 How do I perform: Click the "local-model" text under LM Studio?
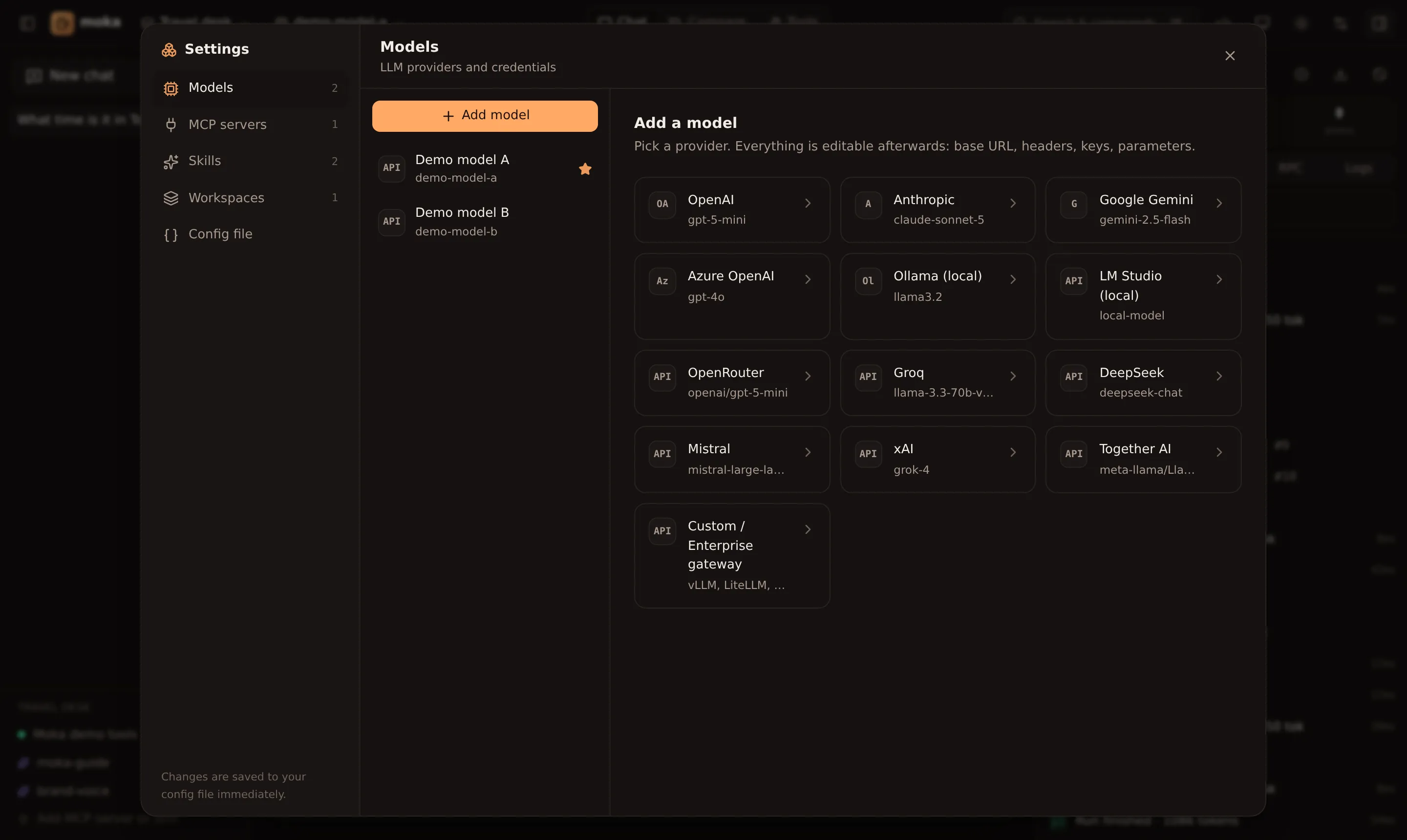tap(1131, 316)
